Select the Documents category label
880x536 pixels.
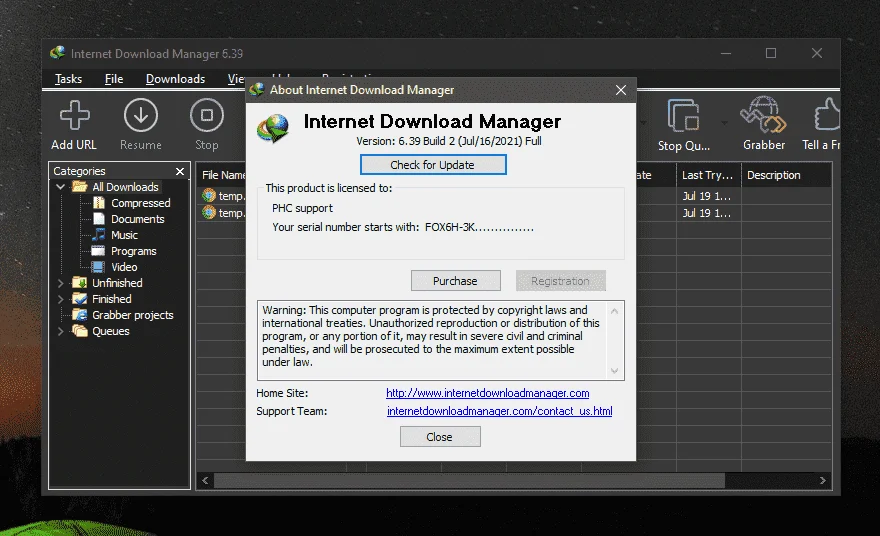click(138, 219)
